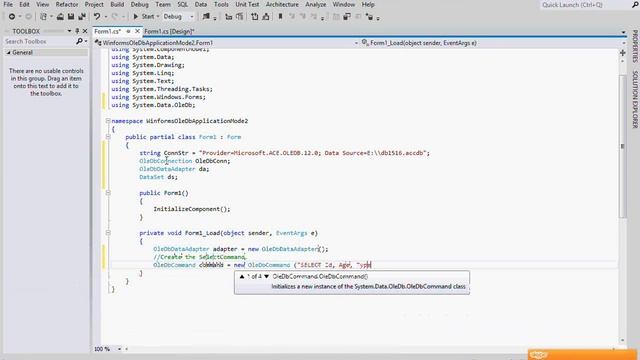Open the Toolbox window position dropdown
This screenshot has height=360, width=640.
pyautogui.click(x=69, y=31)
